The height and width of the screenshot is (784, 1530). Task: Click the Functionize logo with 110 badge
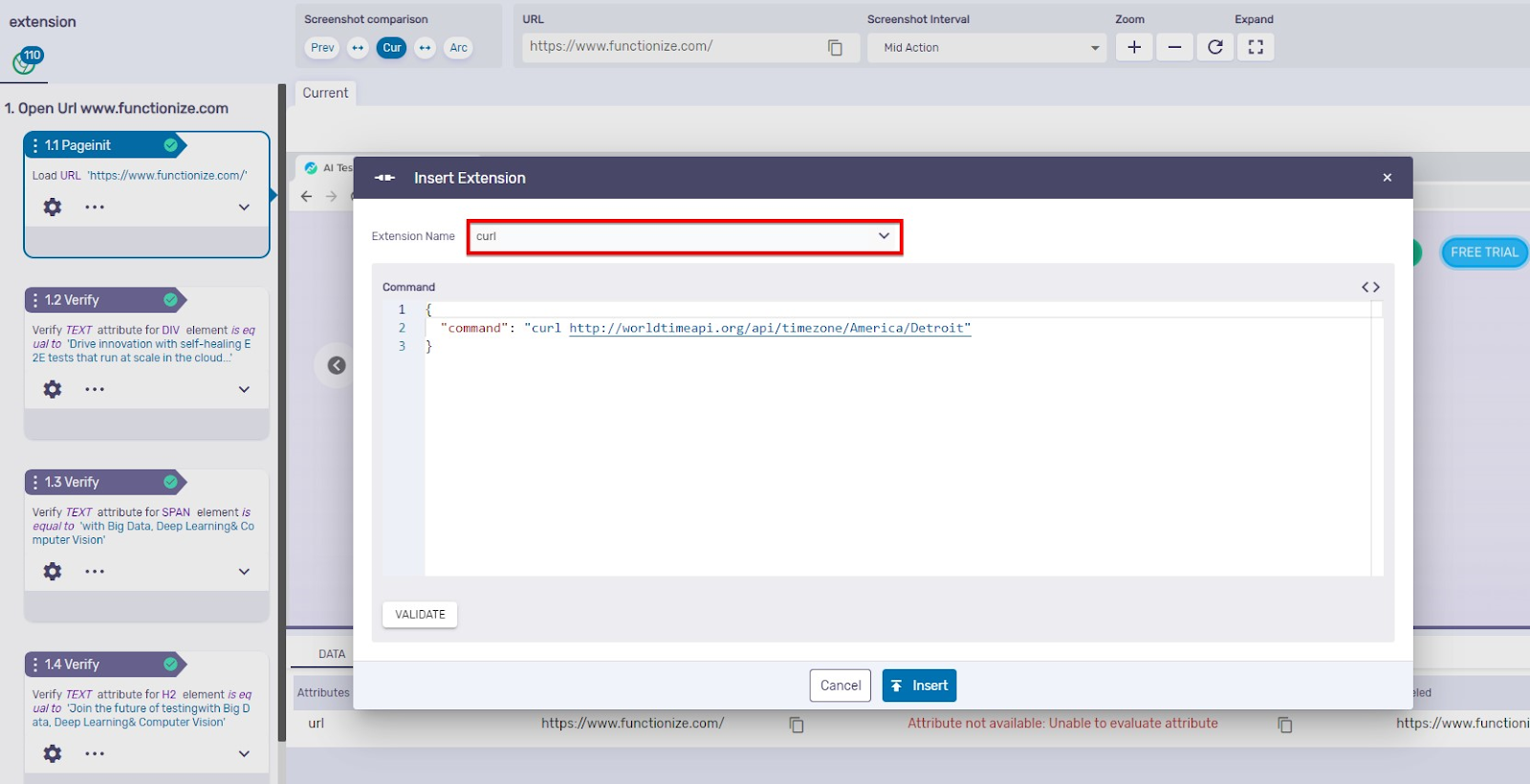(x=27, y=60)
